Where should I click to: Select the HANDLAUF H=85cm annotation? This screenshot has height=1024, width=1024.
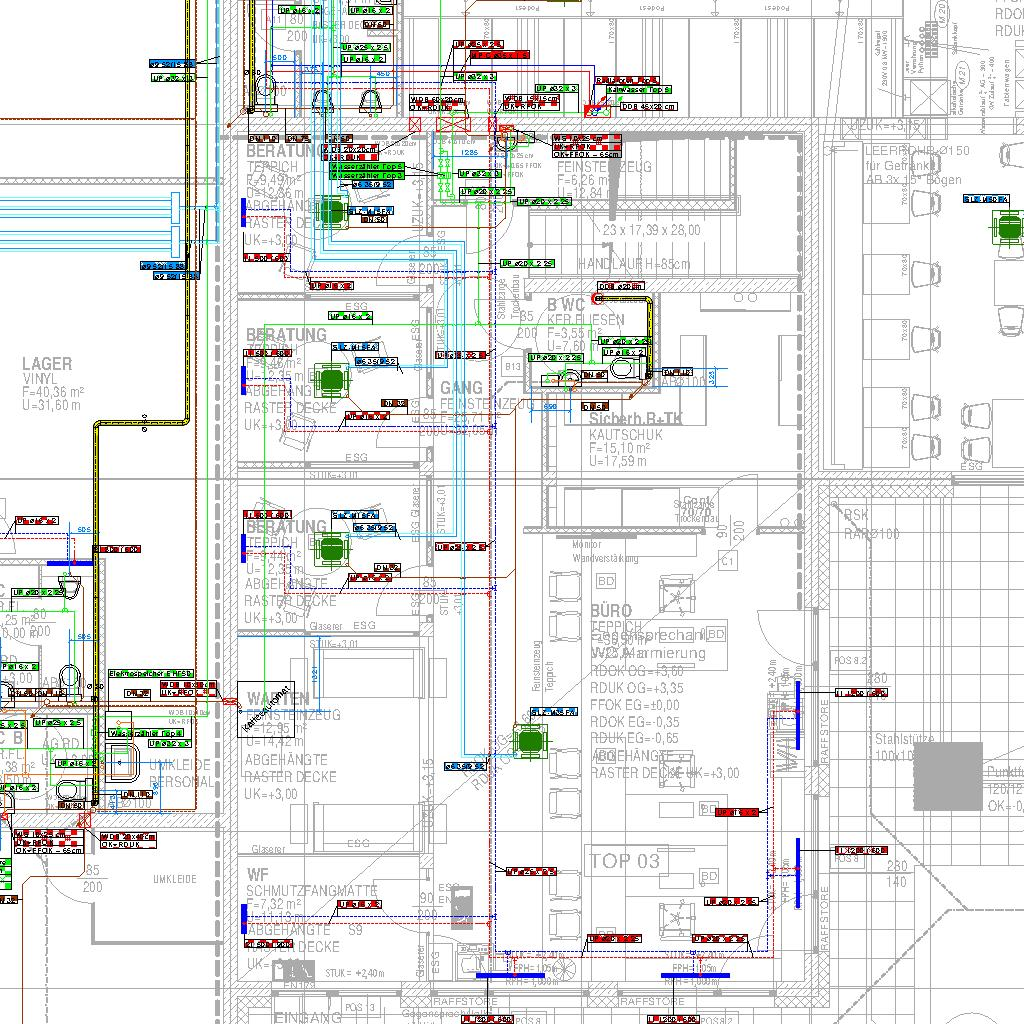[633, 264]
